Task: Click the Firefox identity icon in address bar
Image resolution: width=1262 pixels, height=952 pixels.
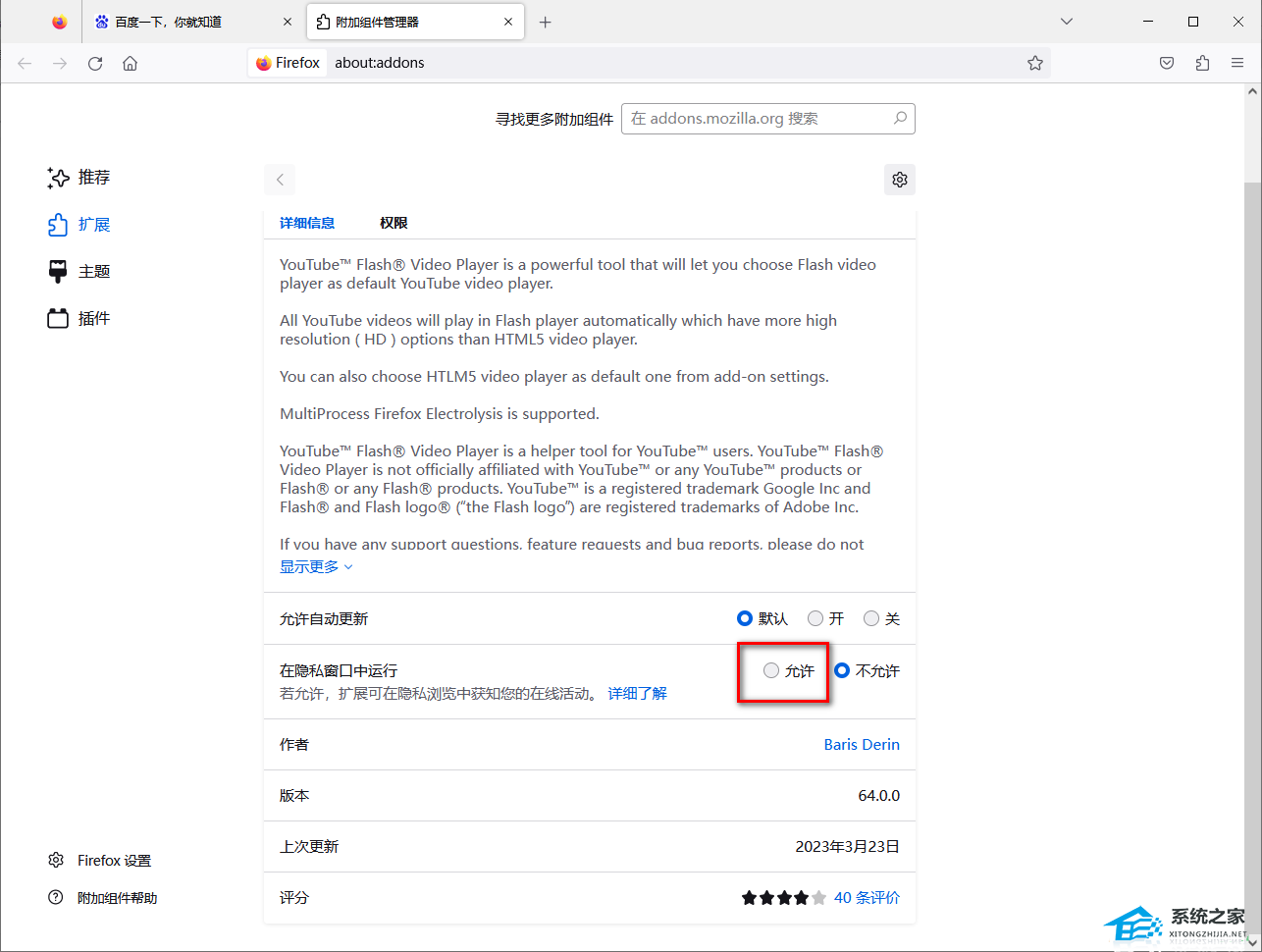Action: coord(288,63)
